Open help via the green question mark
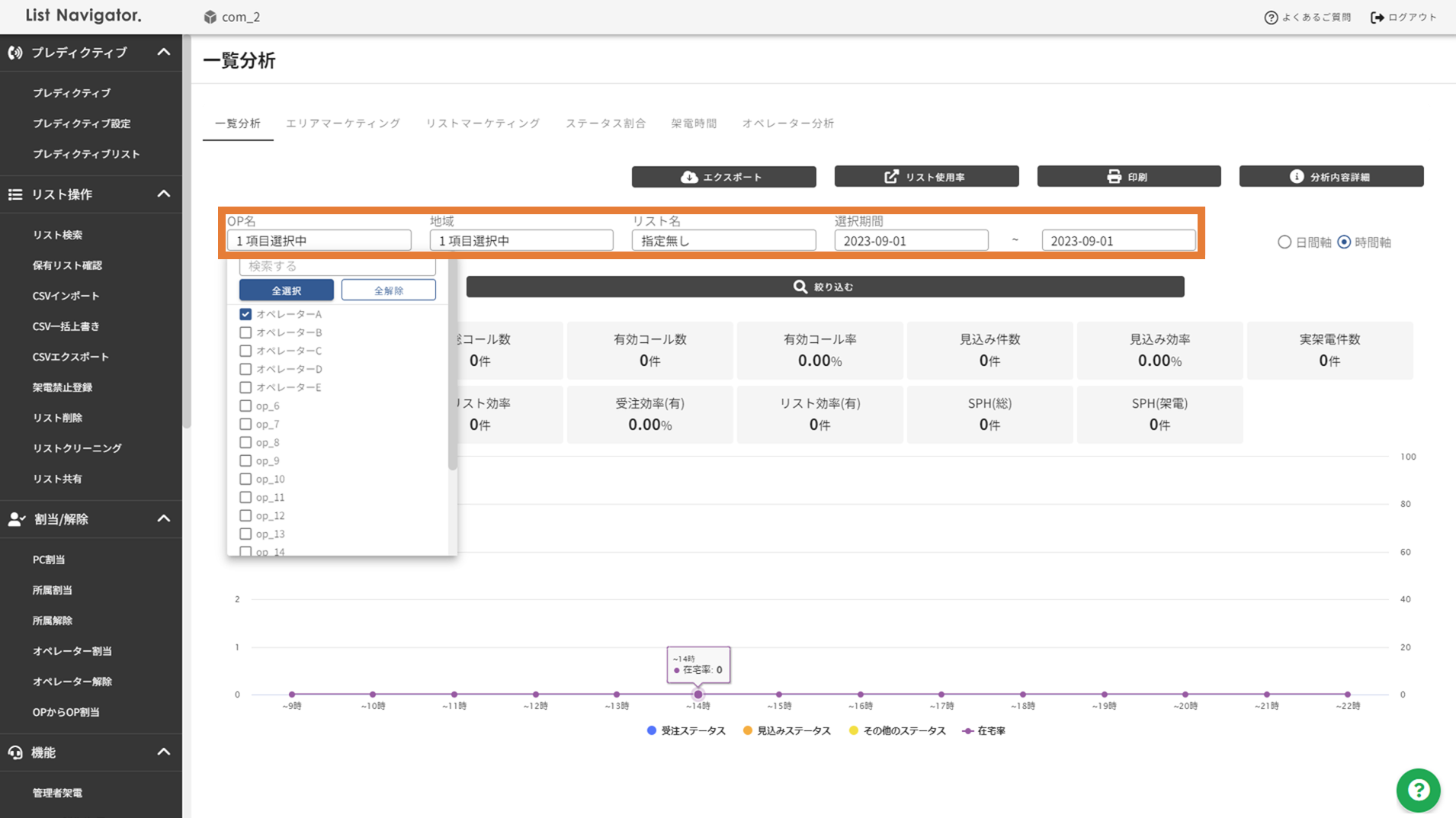The height and width of the screenshot is (818, 1456). [x=1418, y=790]
